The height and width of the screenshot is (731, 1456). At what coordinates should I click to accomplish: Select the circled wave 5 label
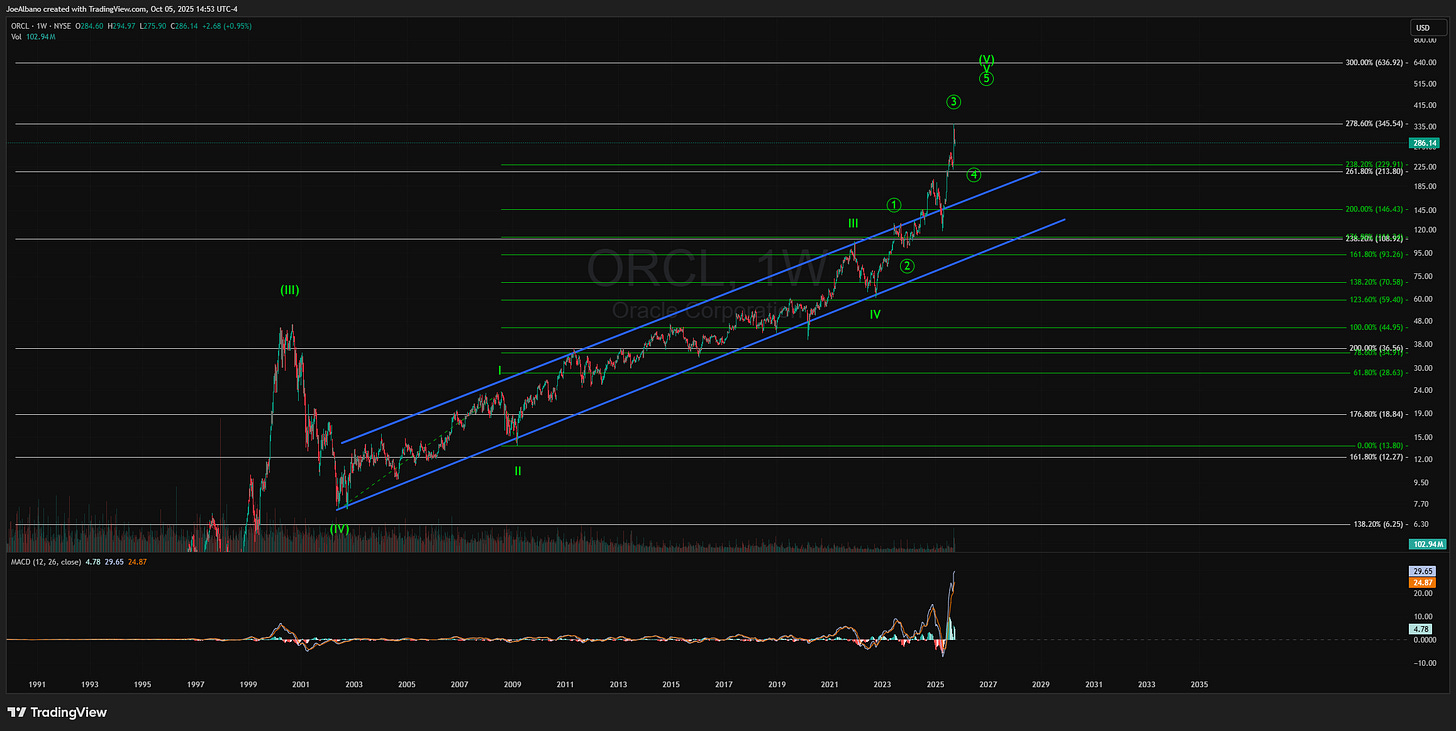(986, 78)
